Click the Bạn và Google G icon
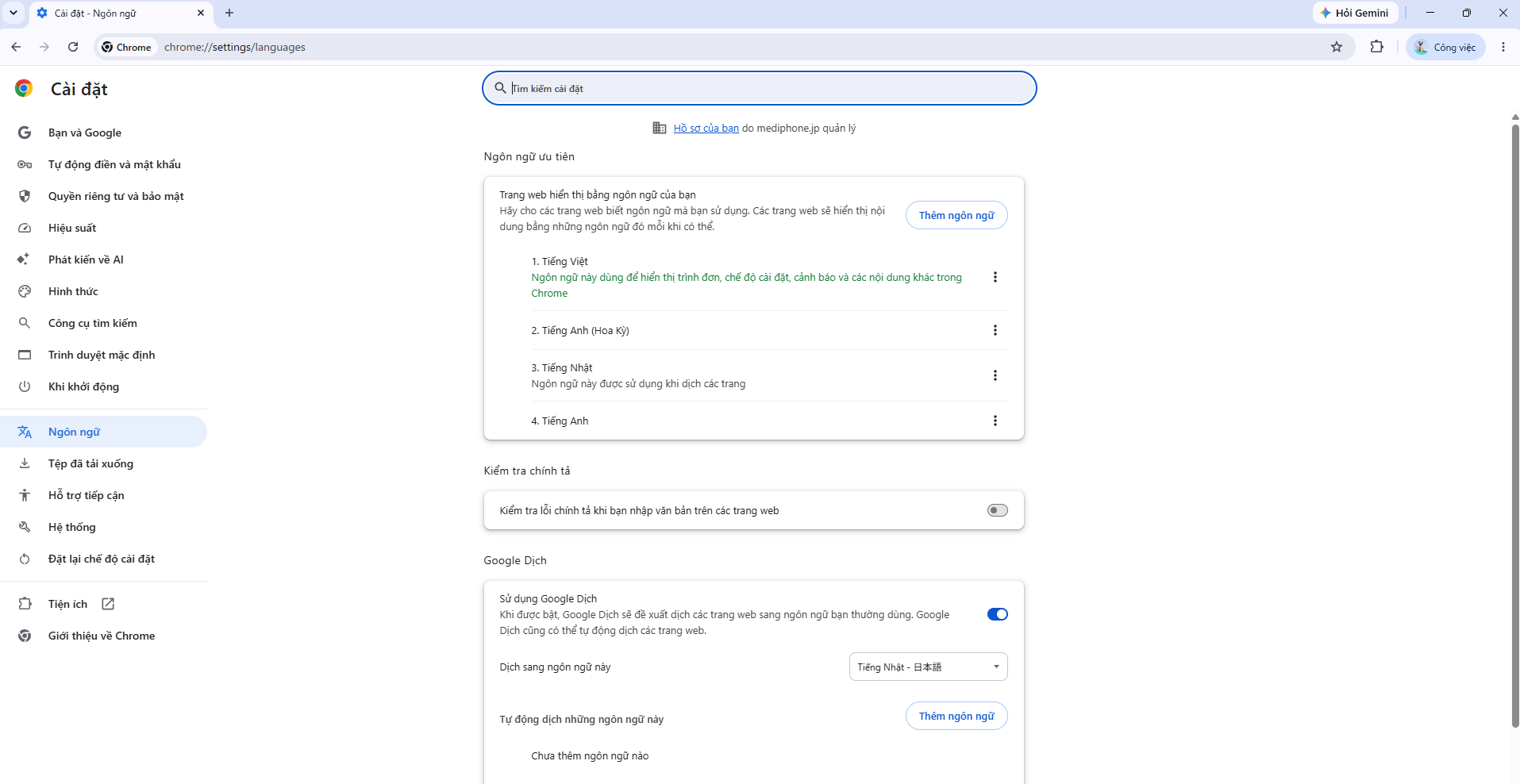The height and width of the screenshot is (784, 1520). tap(25, 133)
